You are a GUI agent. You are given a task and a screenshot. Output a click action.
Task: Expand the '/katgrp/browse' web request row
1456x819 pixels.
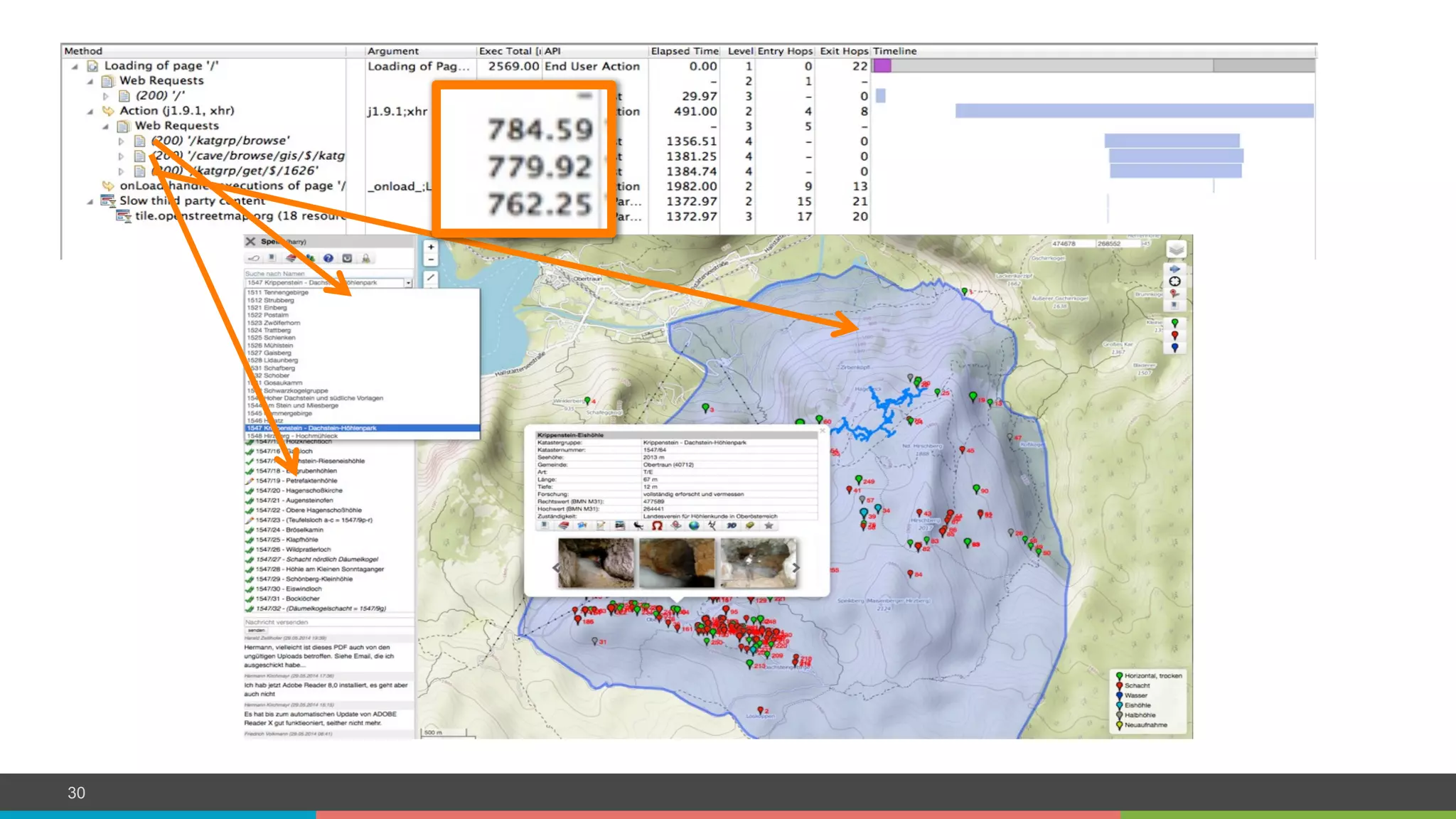(x=121, y=141)
